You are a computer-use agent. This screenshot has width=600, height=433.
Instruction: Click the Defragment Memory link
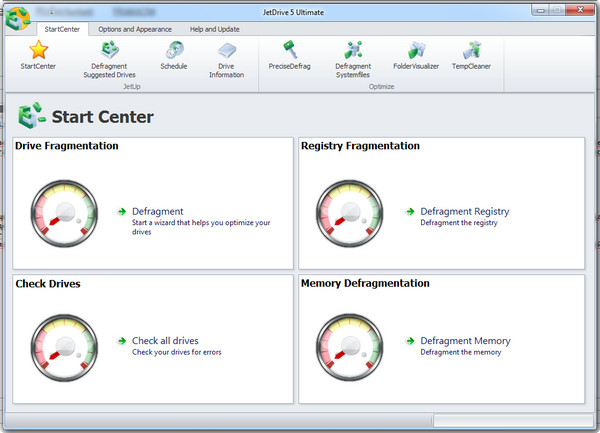tap(464, 341)
